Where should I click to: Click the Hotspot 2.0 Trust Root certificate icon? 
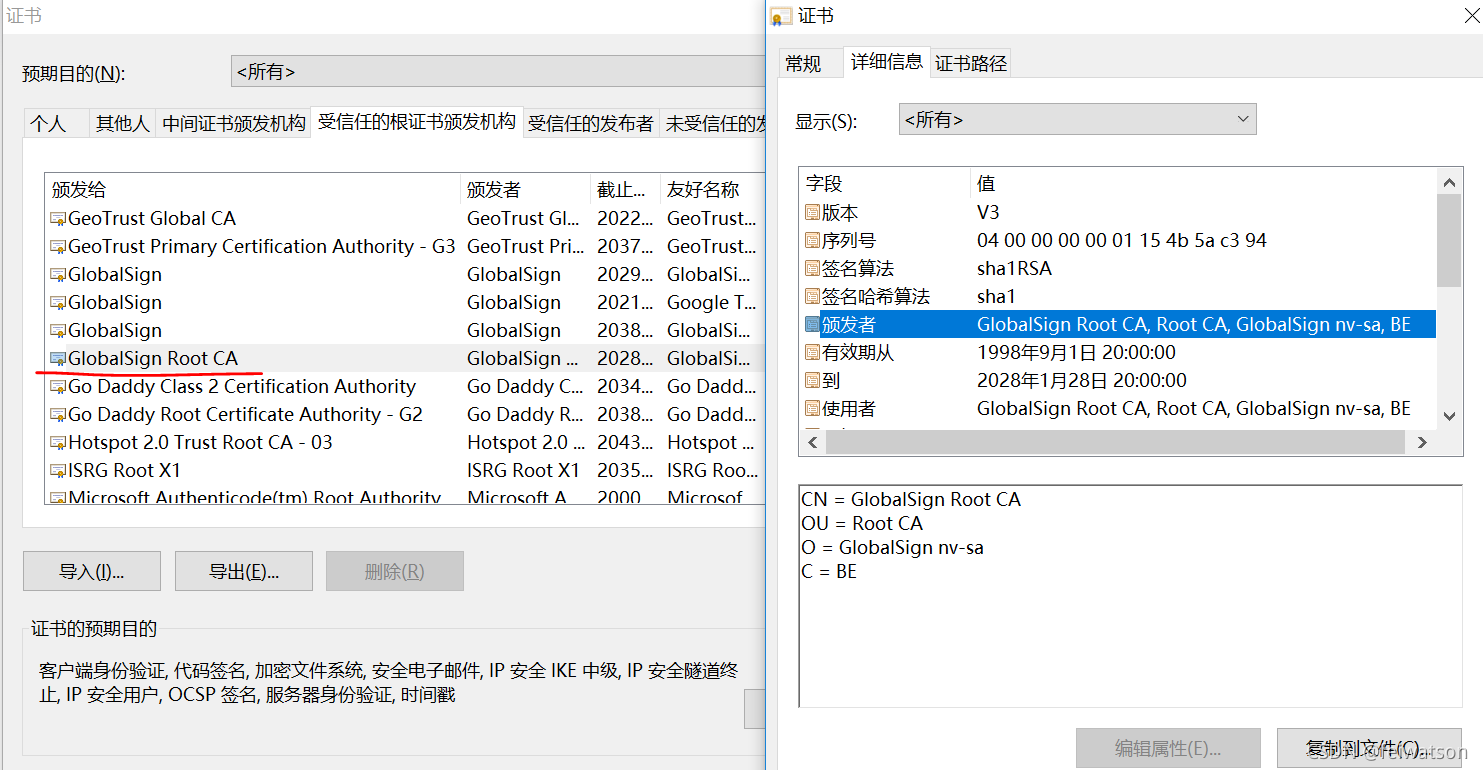[58, 442]
